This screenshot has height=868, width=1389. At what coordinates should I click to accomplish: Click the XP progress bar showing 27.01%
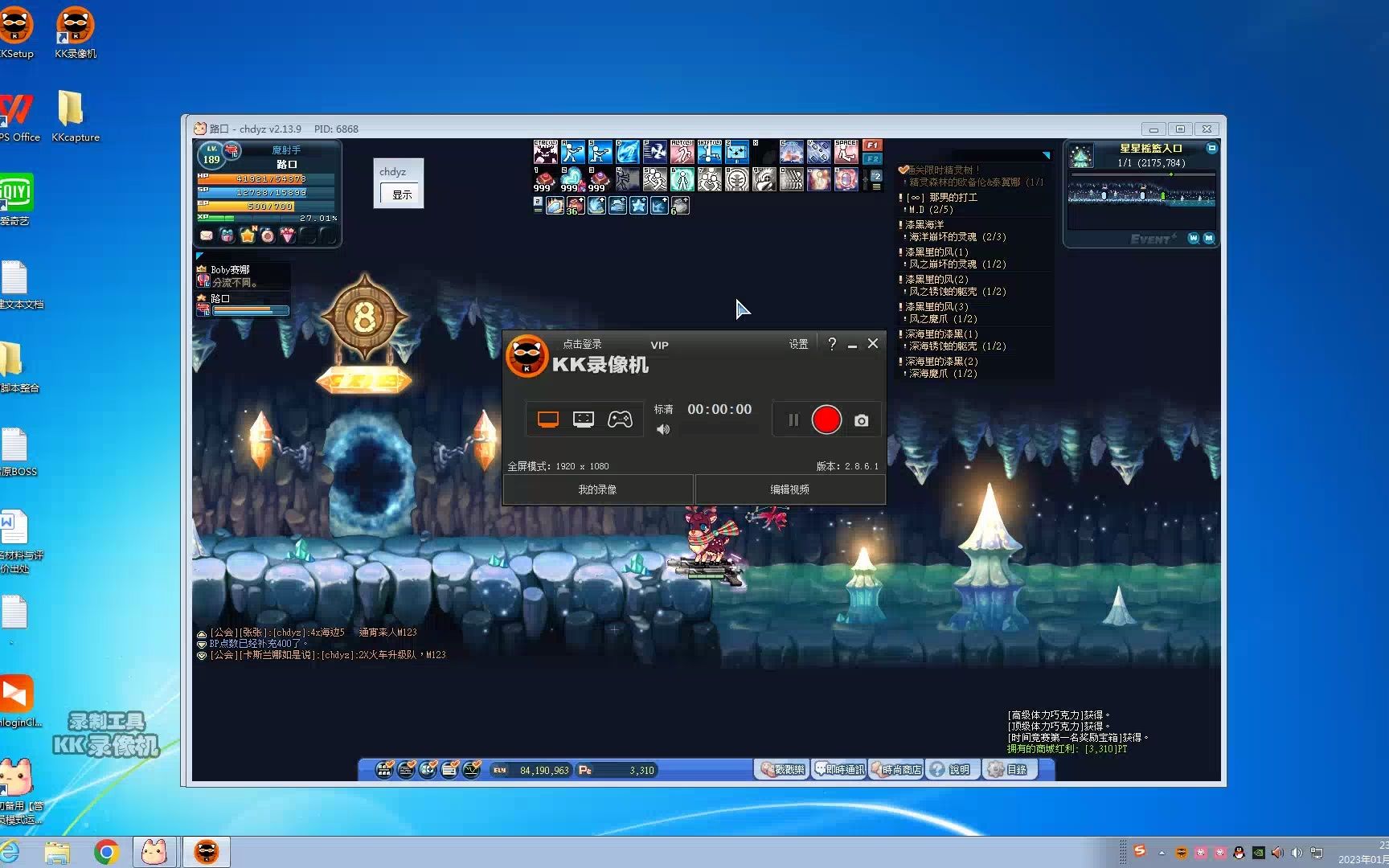coord(265,218)
